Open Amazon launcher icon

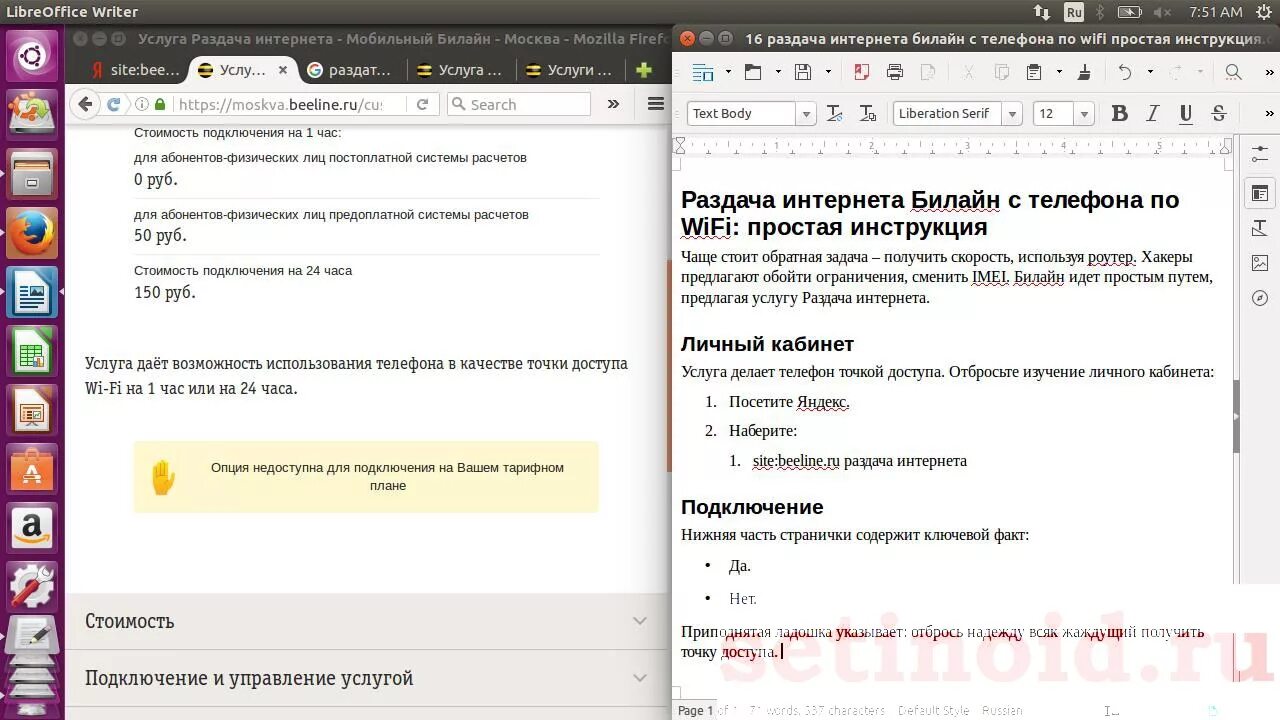point(33,526)
